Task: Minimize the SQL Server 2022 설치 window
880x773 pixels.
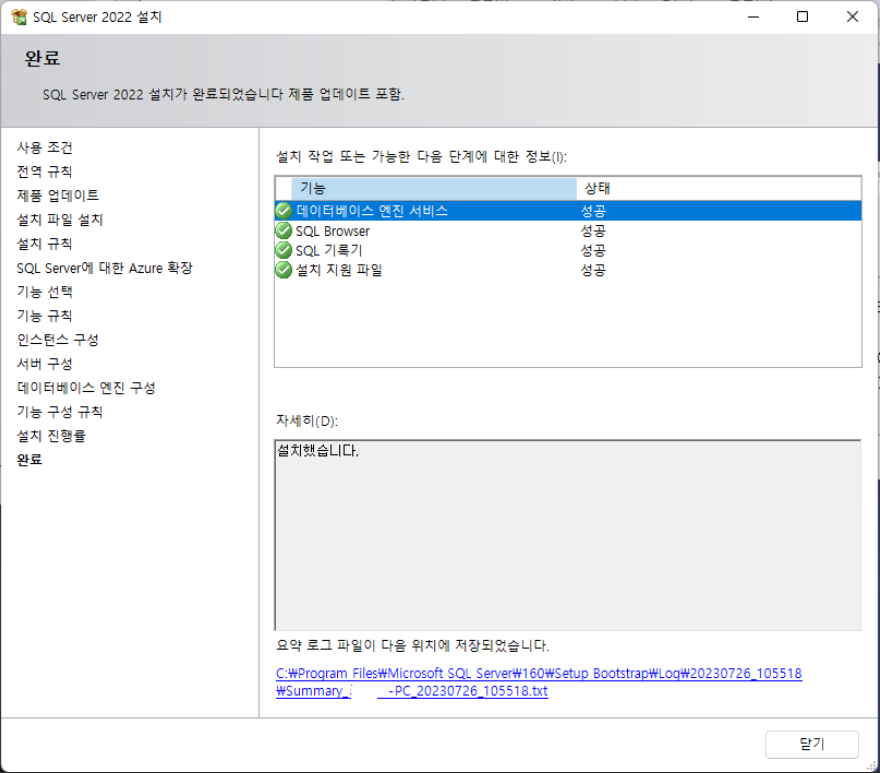Action: pyautogui.click(x=753, y=17)
